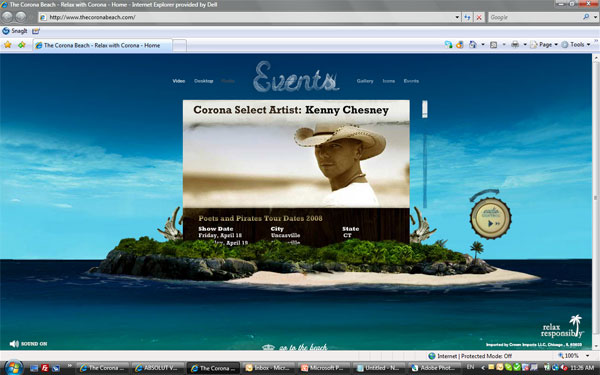This screenshot has width=600, height=375.
Task: Switch to Microsoft PowerPoint taskbar window
Action: coord(324,368)
